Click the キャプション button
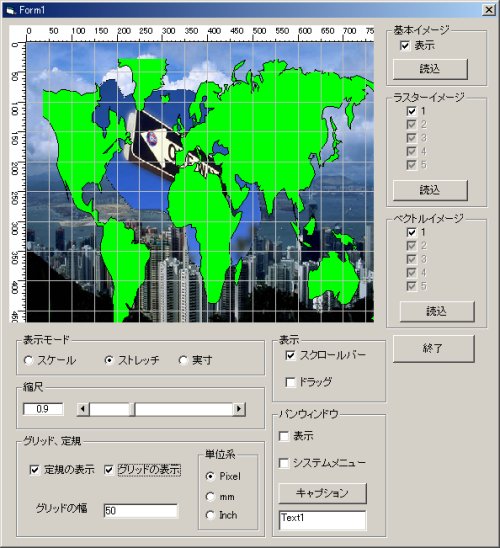The width and height of the screenshot is (500, 548). pyautogui.click(x=323, y=493)
